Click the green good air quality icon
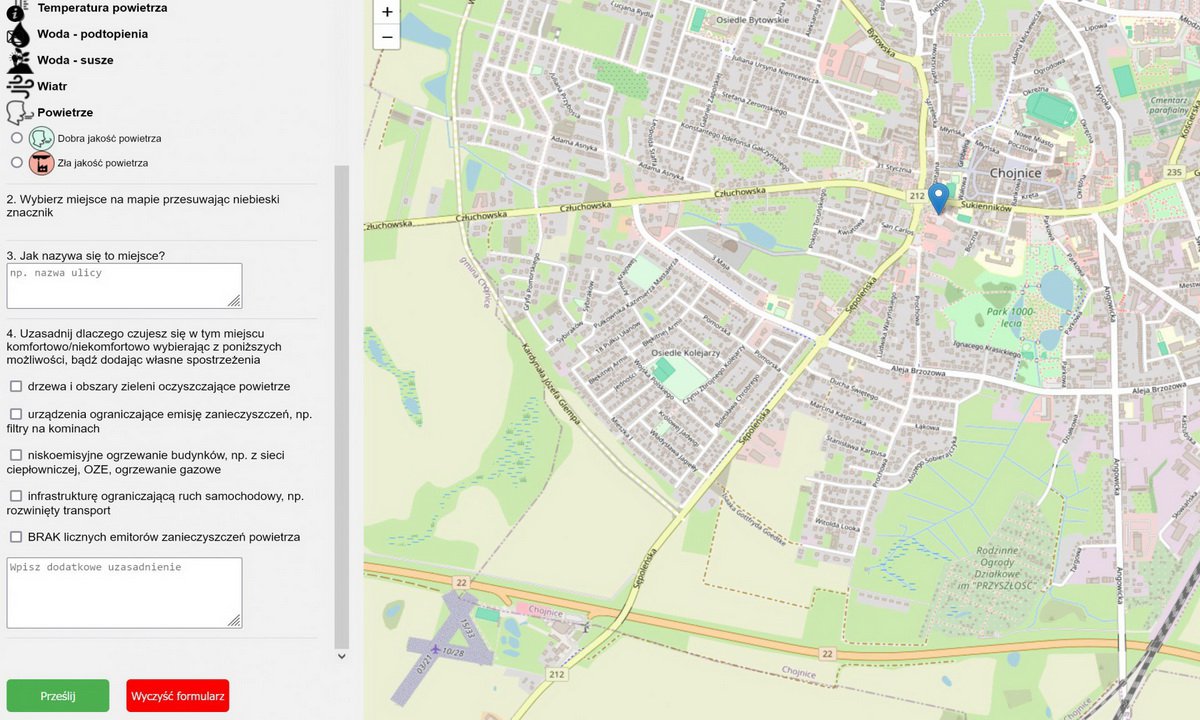Screen dimensions: 1200x720 [41, 138]
